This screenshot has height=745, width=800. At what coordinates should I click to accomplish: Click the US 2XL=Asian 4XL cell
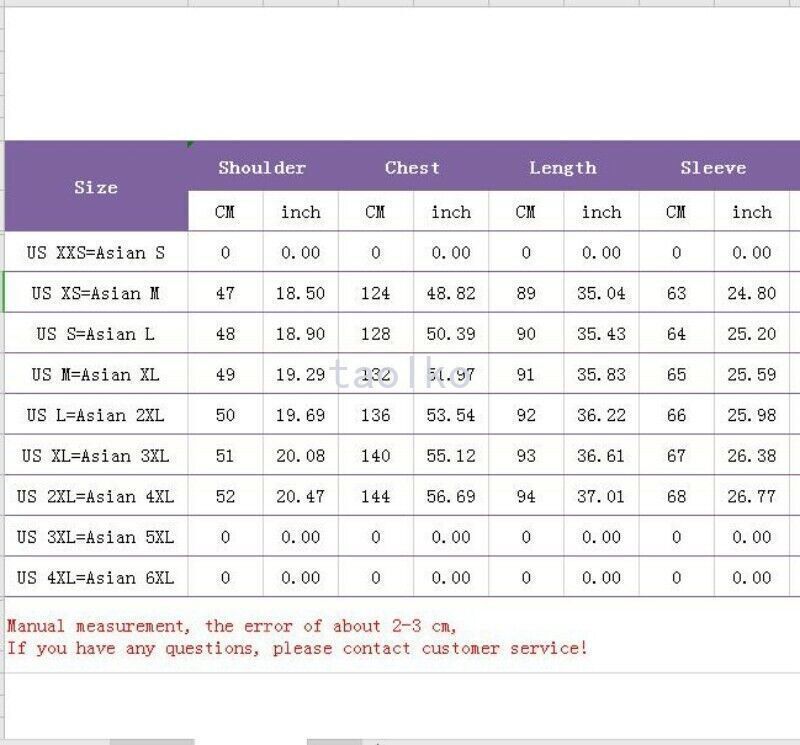[x=96, y=496]
